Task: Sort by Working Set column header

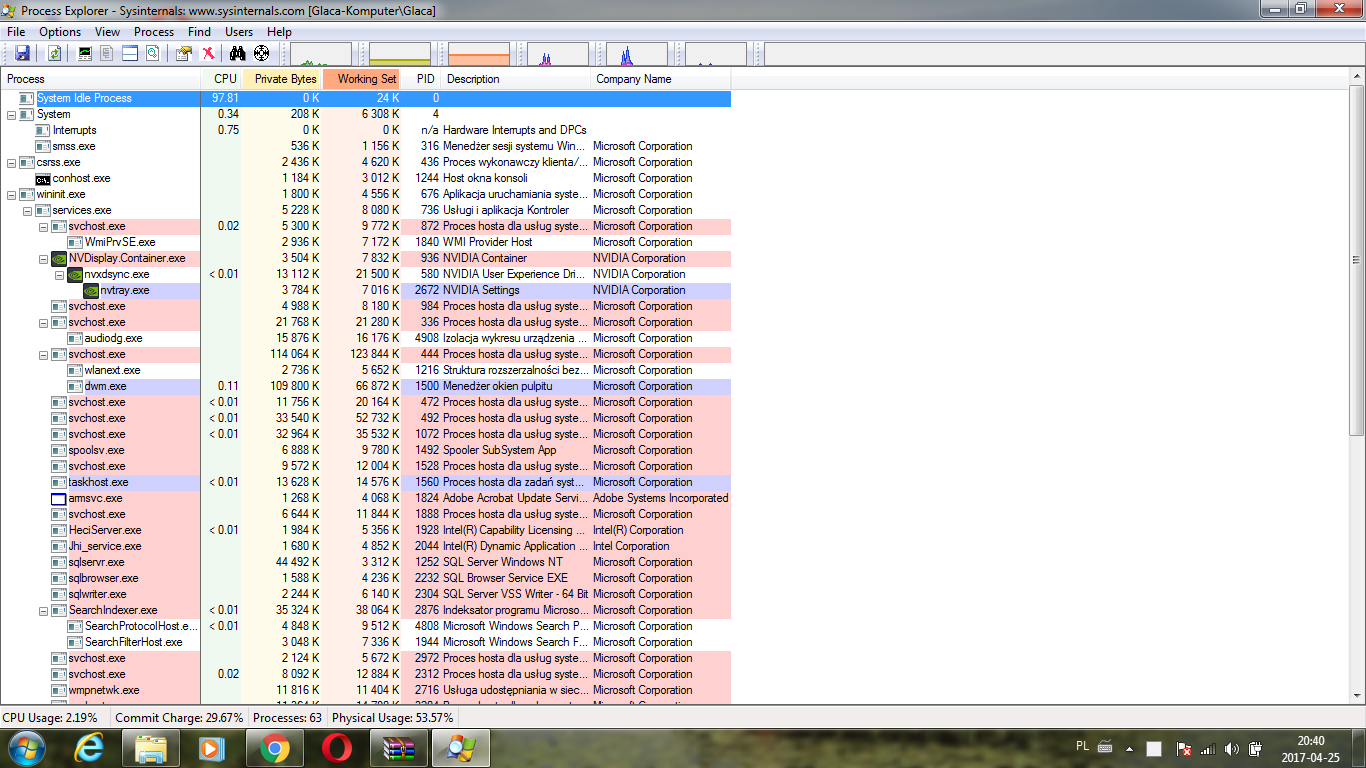Action: pos(362,79)
